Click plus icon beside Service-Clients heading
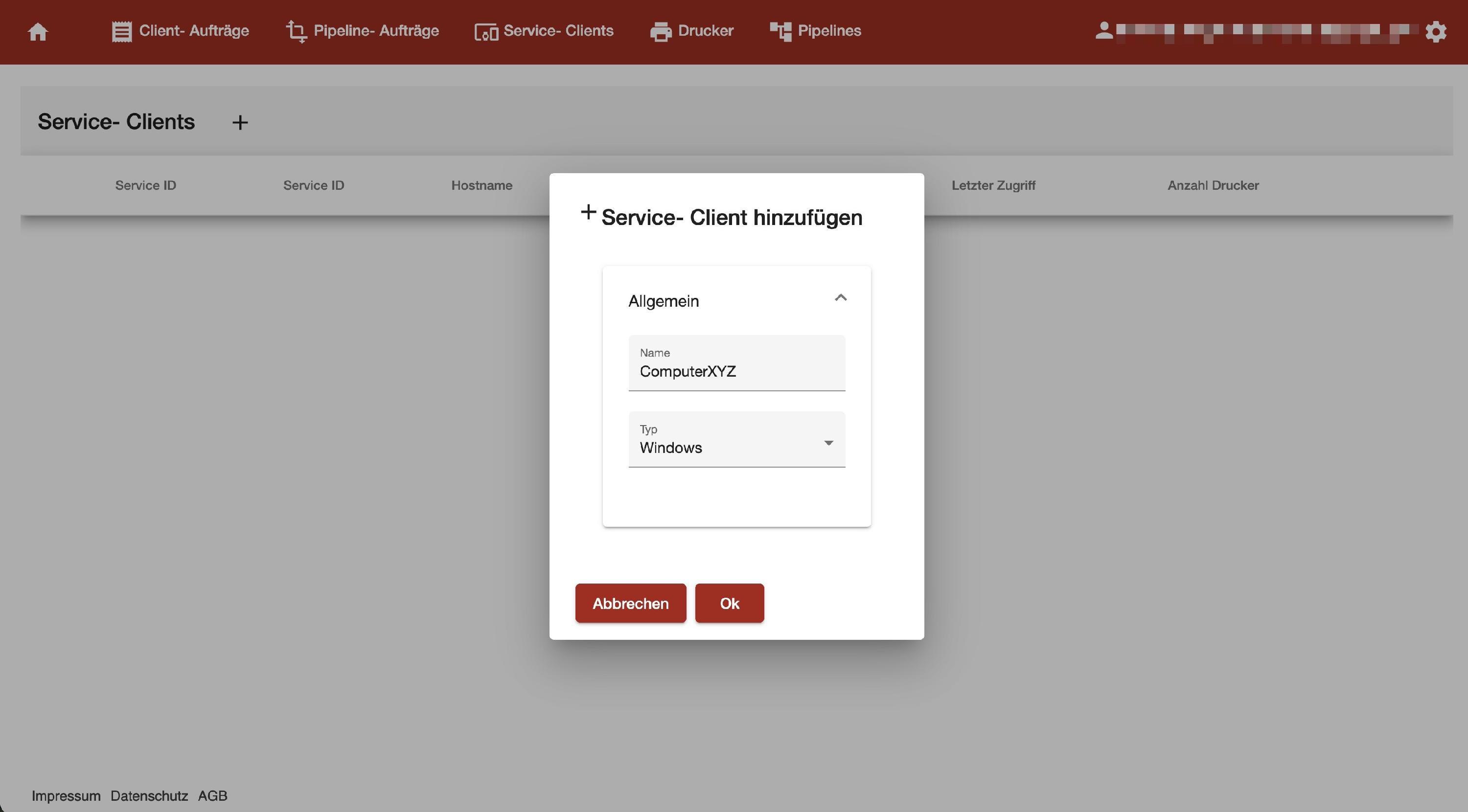Viewport: 1468px width, 812px height. 240,122
